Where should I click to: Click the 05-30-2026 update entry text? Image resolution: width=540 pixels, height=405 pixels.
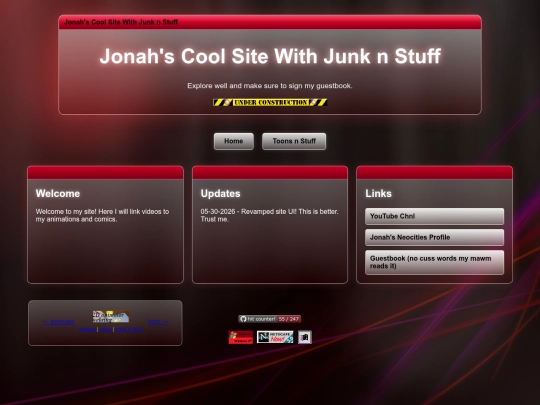269,215
